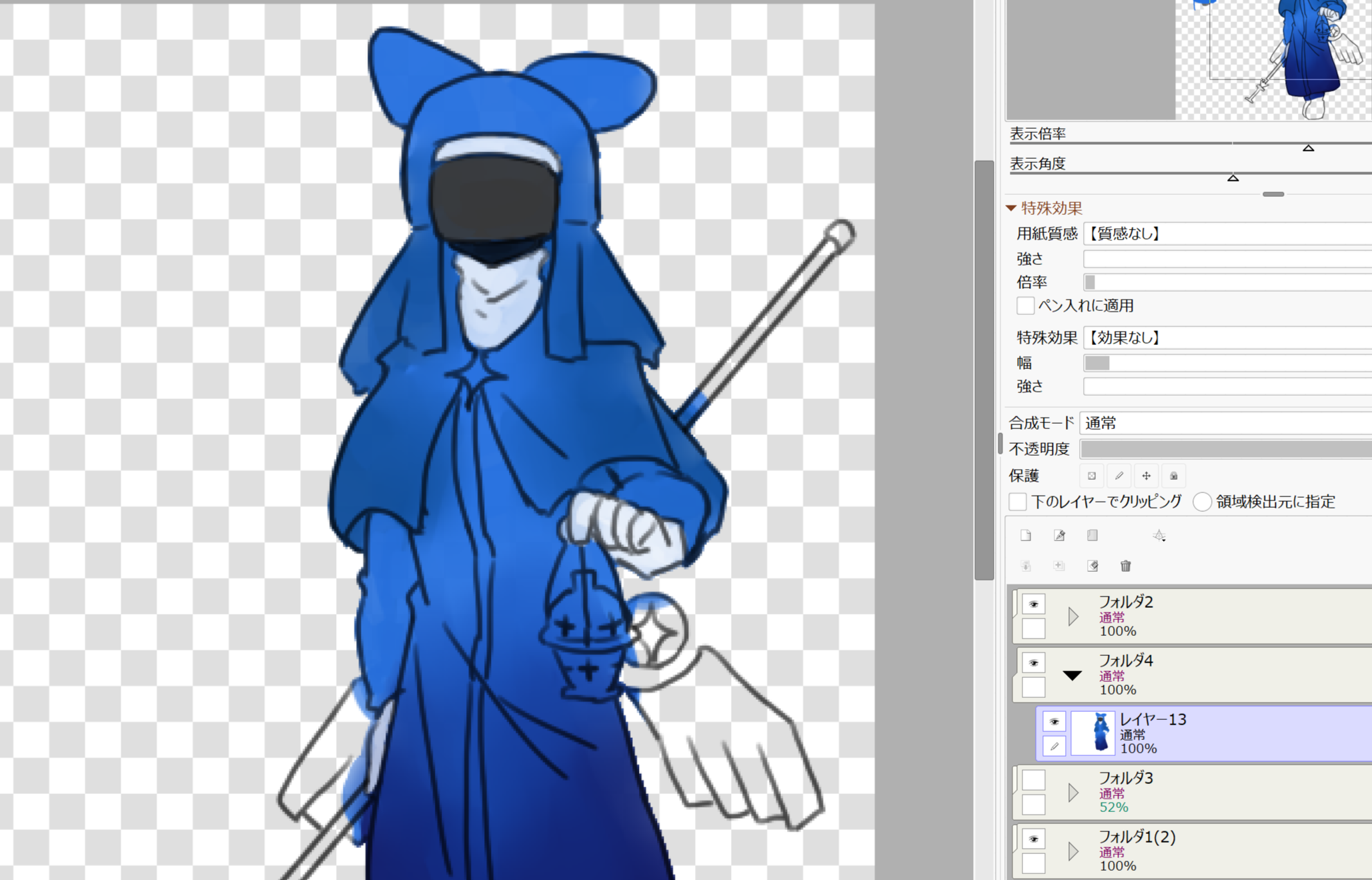This screenshot has height=880, width=1372.
Task: Click the lock-all protection icon
Action: (x=1173, y=476)
